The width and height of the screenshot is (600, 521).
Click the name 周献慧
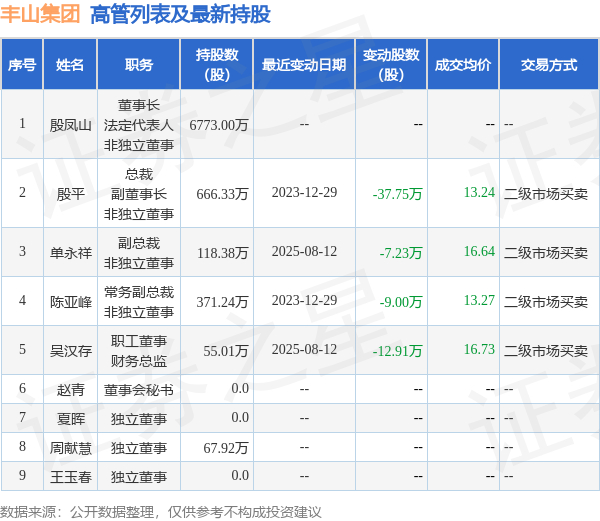(x=70, y=448)
